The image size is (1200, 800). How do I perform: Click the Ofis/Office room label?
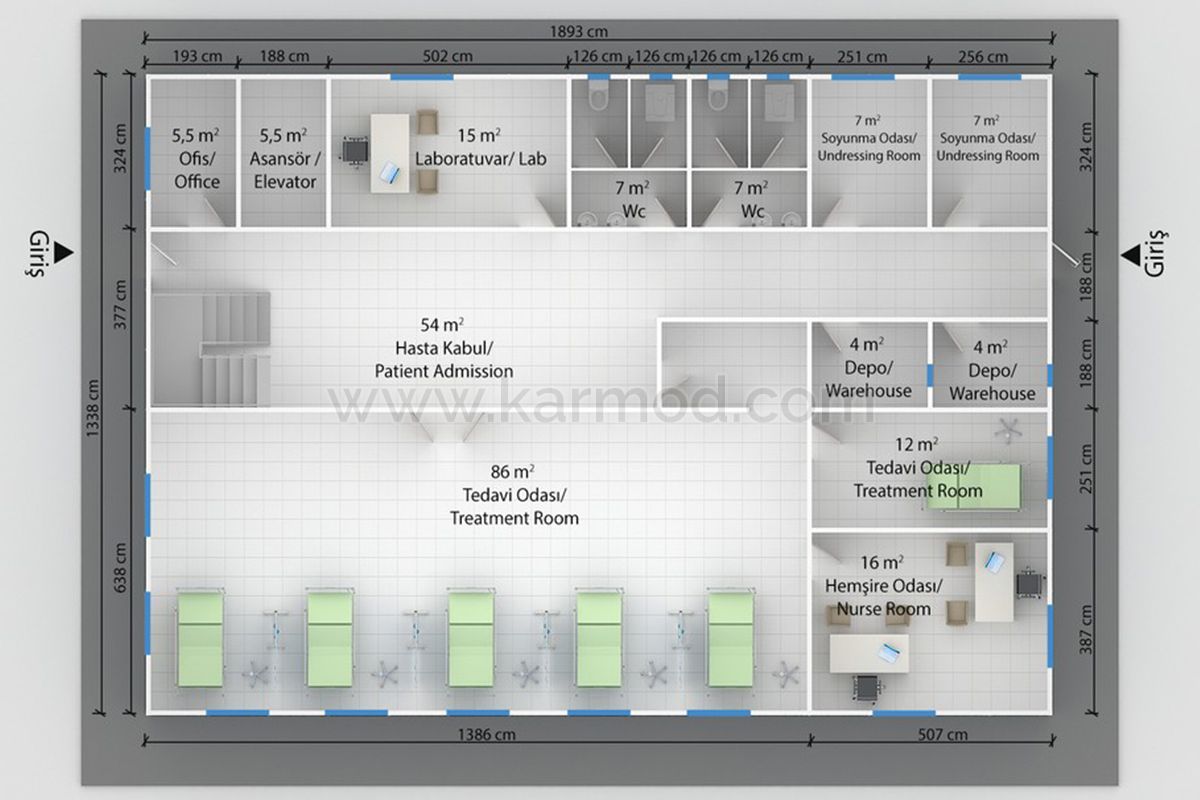197,158
